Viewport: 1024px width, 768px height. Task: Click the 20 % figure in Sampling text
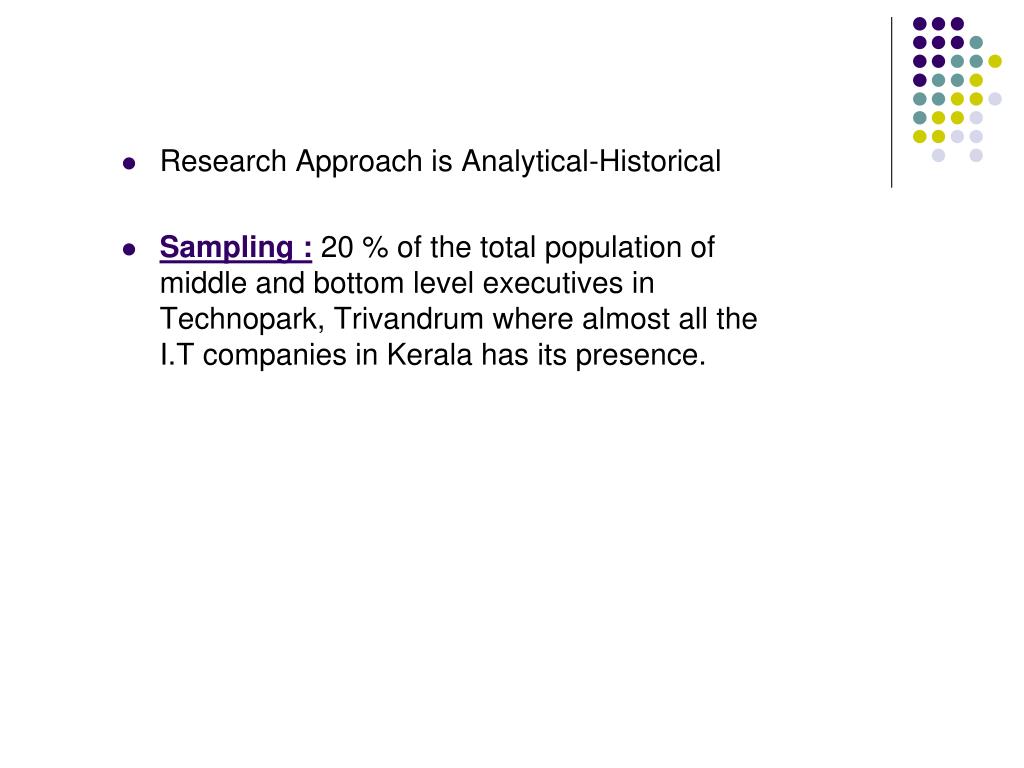[x=354, y=248]
